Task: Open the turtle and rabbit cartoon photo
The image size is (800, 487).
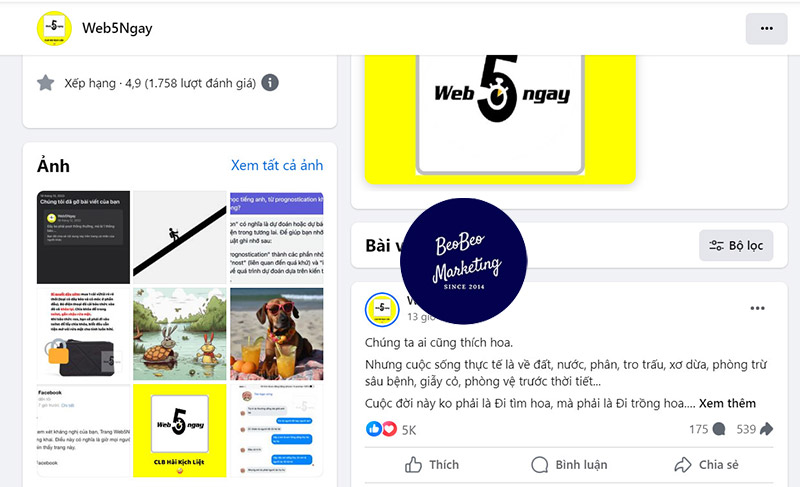Action: [180, 334]
